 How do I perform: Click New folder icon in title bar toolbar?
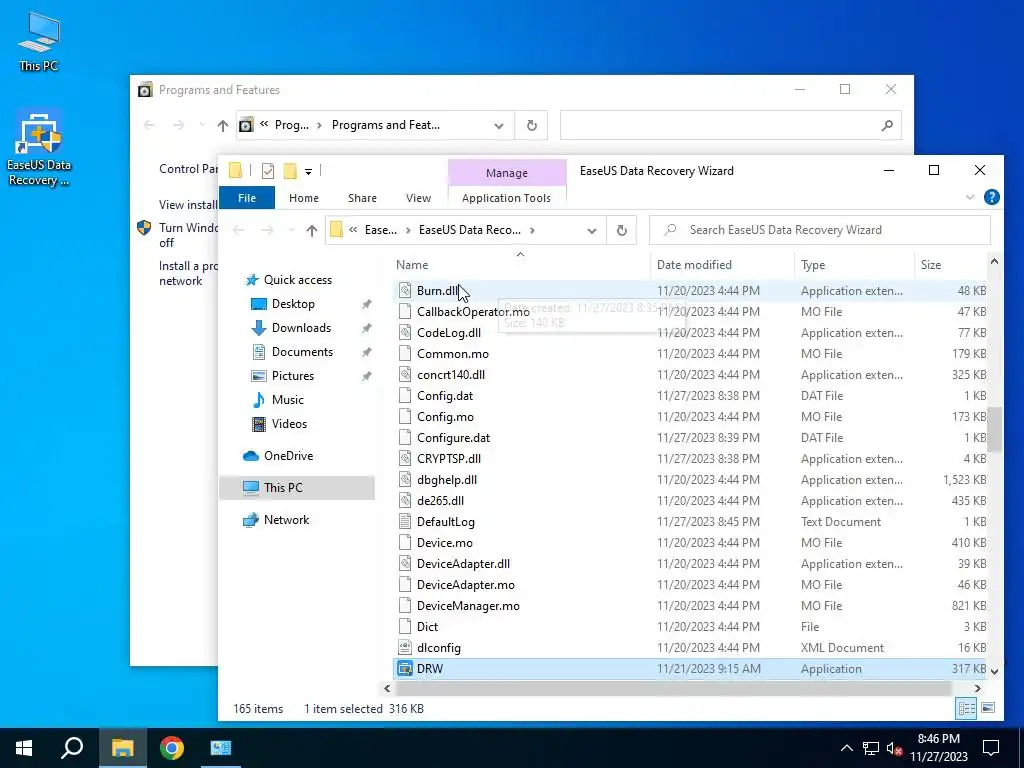[289, 171]
